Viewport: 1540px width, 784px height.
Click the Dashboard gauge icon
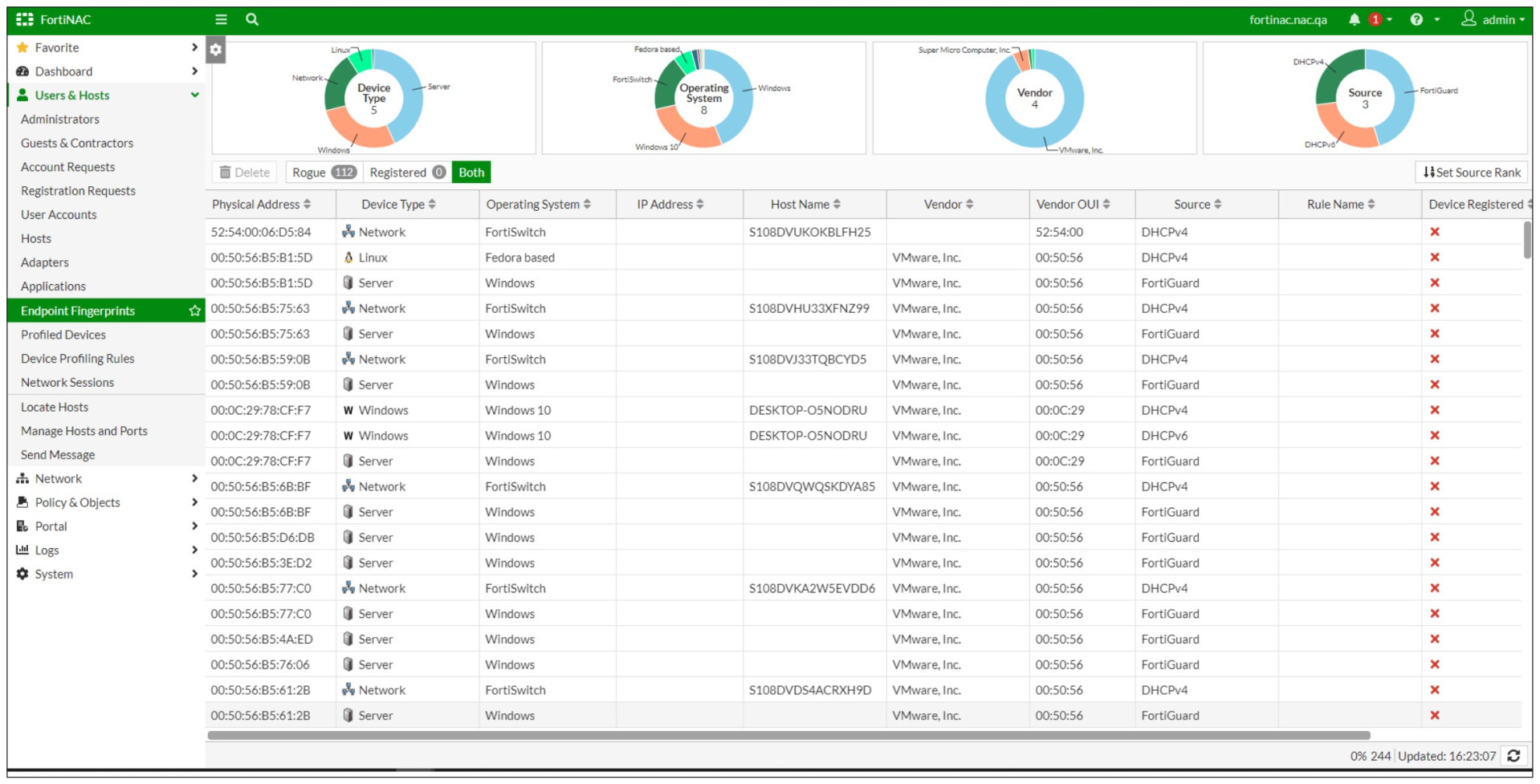[22, 71]
